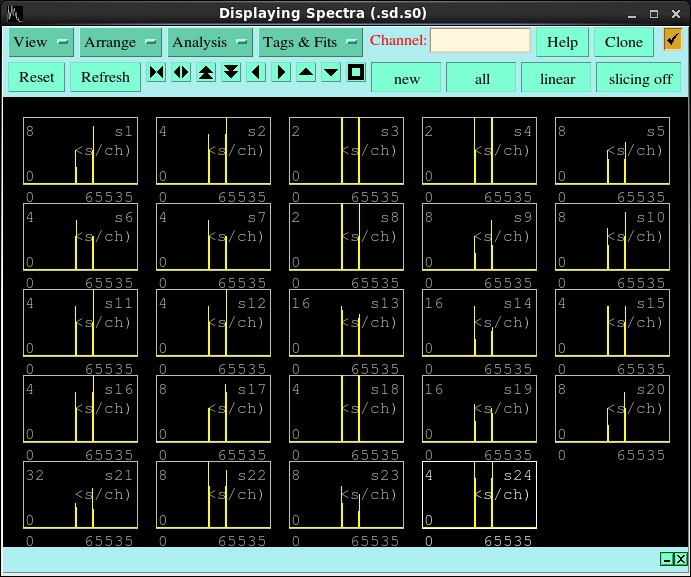Toggle the 'all' button
This screenshot has height=577, width=691.
click(482, 78)
